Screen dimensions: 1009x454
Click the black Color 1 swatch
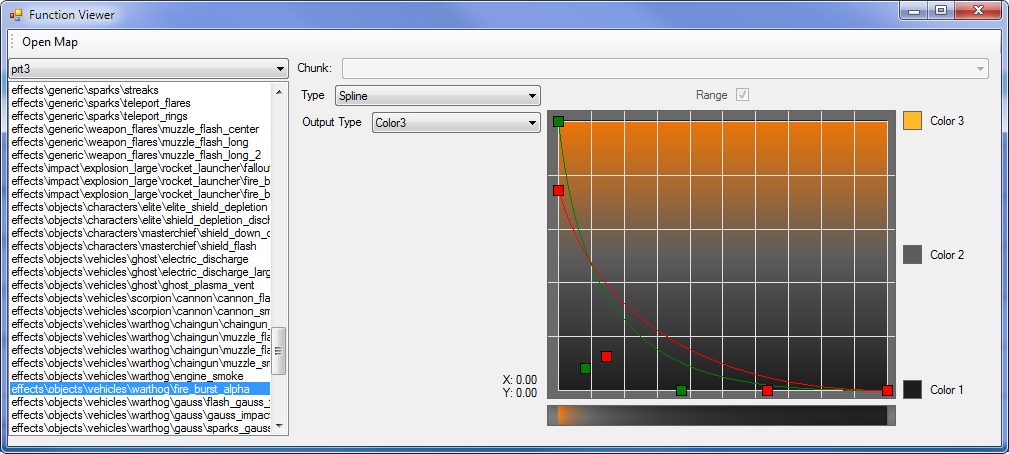coord(912,390)
